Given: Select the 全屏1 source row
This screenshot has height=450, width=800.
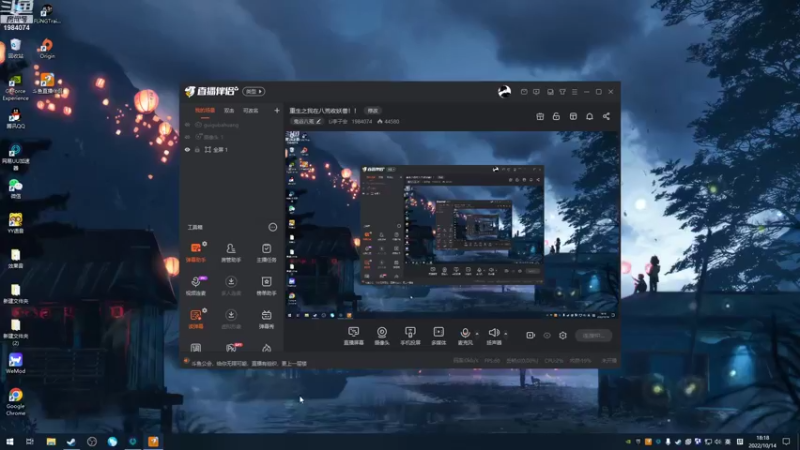Looking at the screenshot, I should coord(232,149).
